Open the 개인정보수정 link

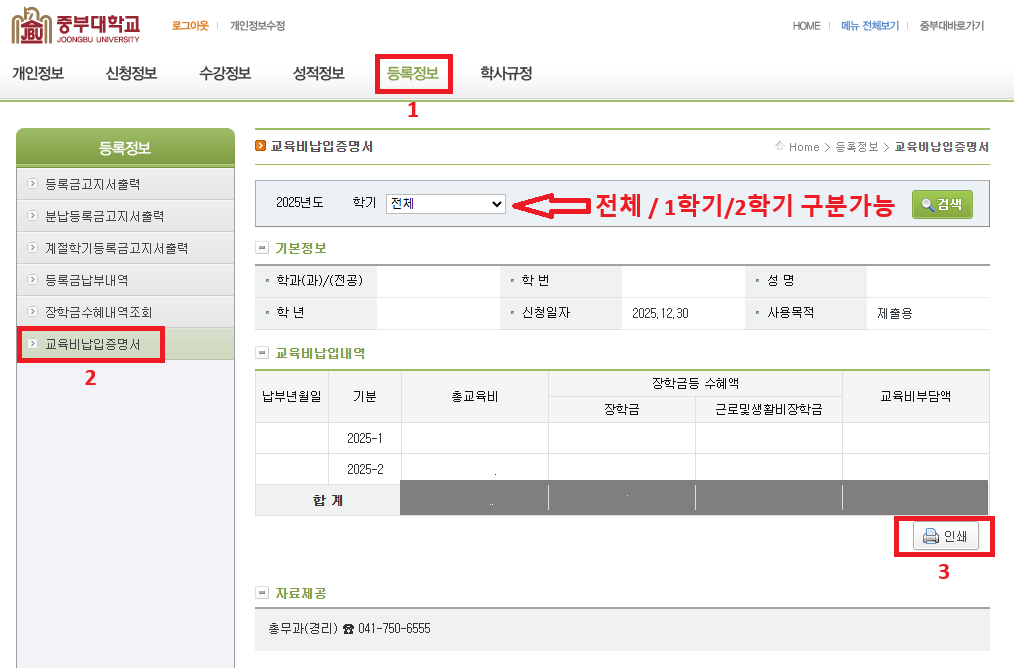click(x=257, y=26)
